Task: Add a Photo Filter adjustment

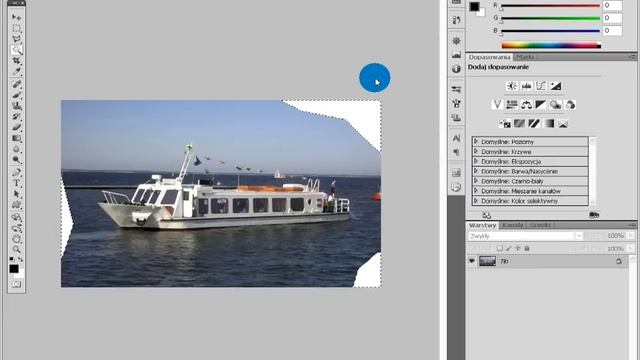Action: coord(555,105)
